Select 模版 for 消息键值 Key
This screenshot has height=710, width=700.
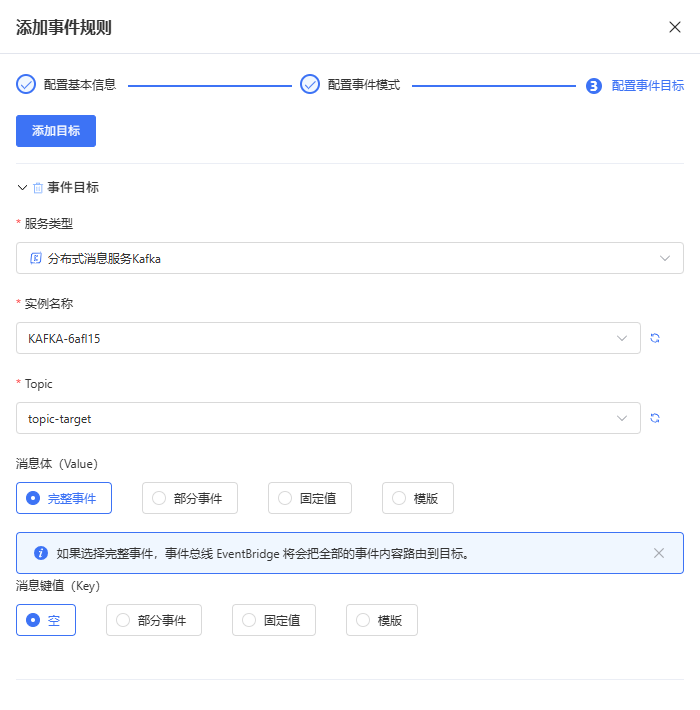(382, 620)
